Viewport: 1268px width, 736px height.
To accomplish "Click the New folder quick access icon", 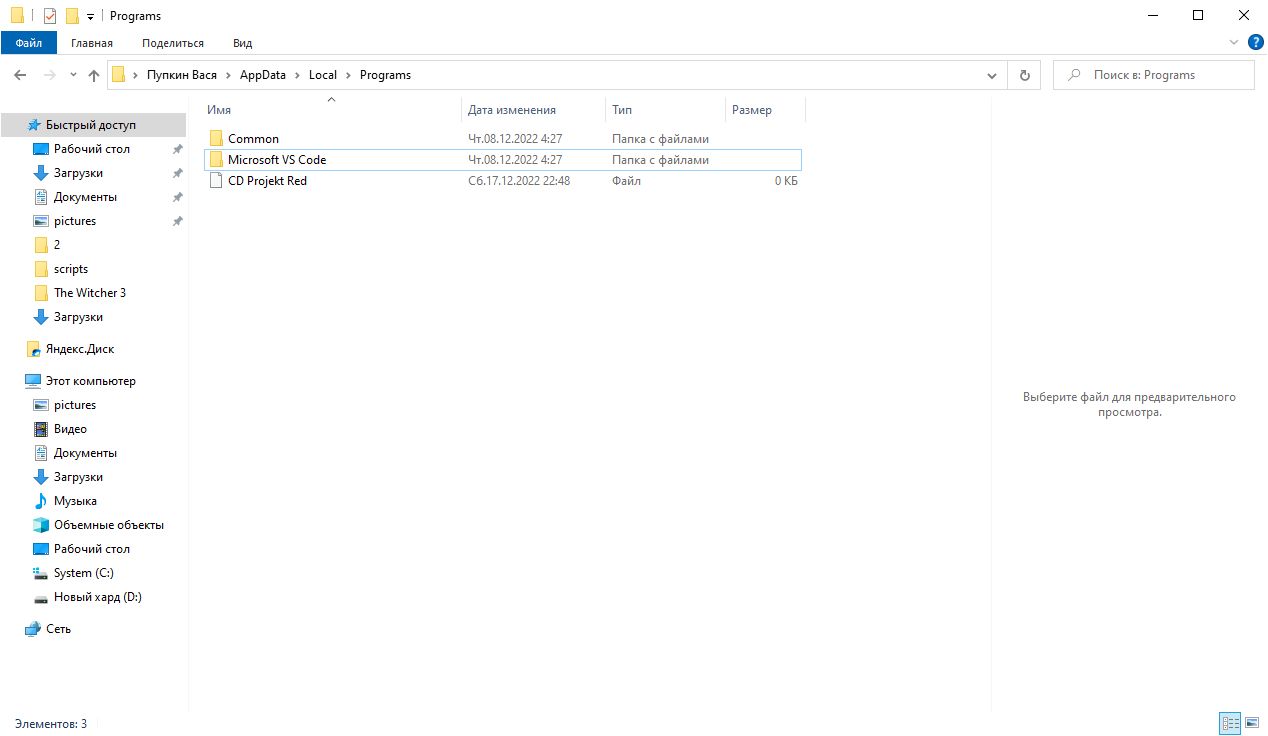I will click(72, 16).
